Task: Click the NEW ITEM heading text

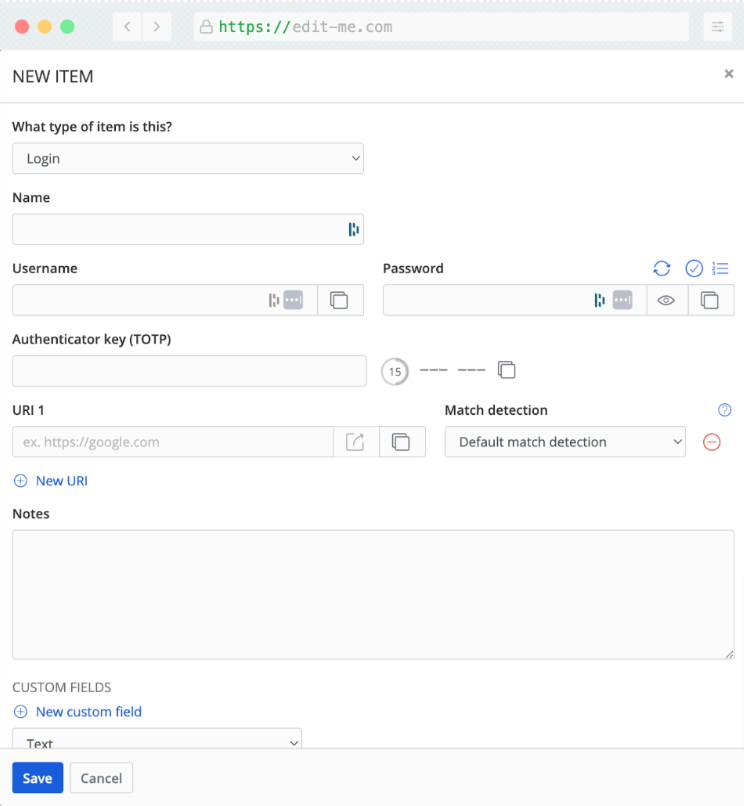Action: tap(53, 77)
